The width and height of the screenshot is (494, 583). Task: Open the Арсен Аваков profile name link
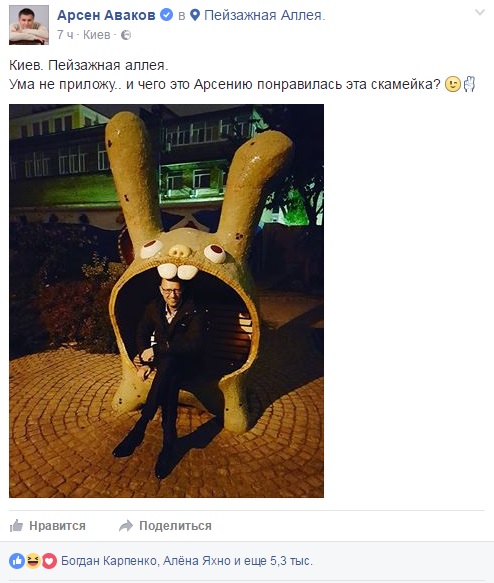click(106, 15)
